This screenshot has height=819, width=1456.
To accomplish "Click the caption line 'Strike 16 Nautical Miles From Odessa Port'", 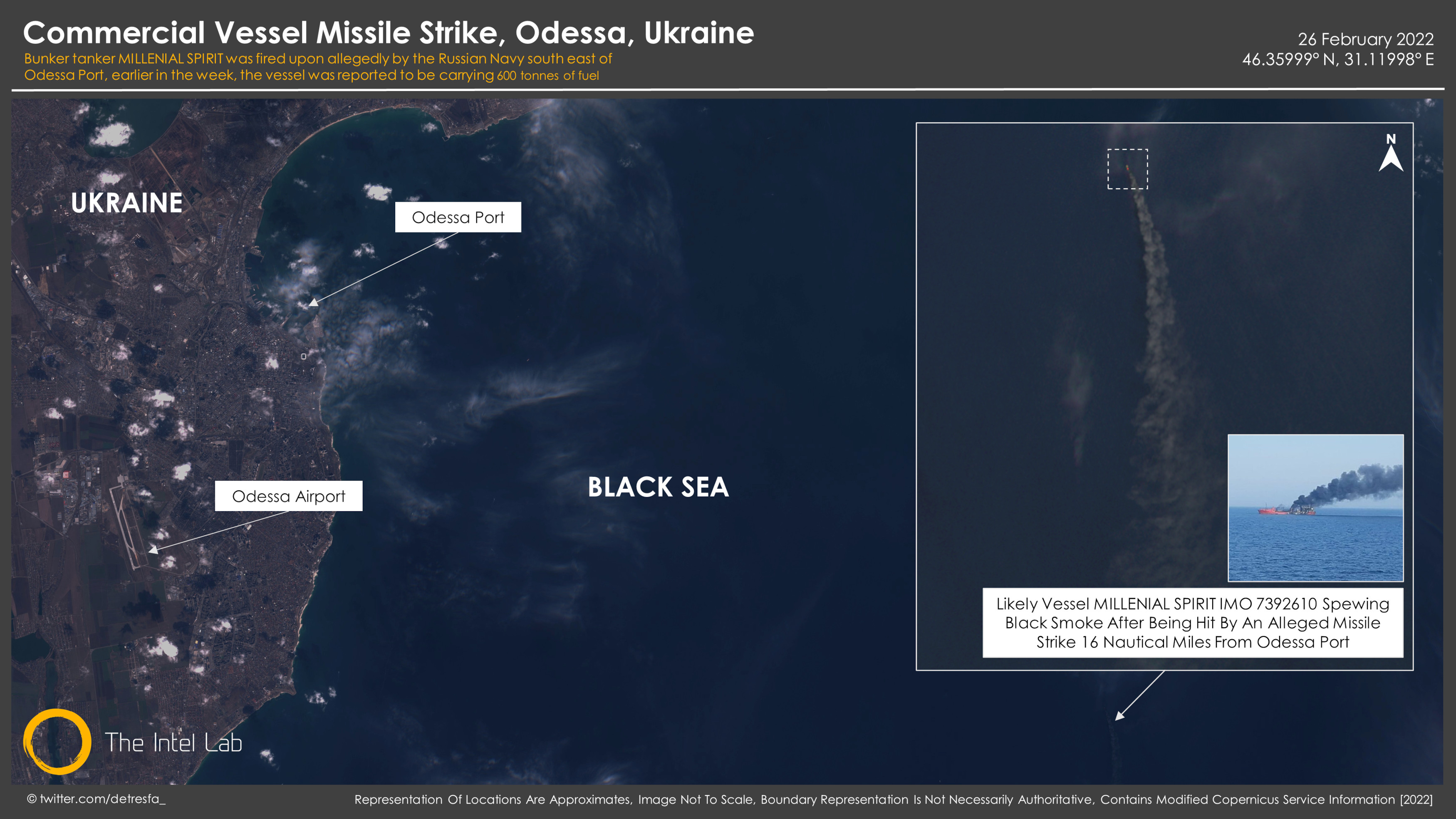I will pos(1193,642).
